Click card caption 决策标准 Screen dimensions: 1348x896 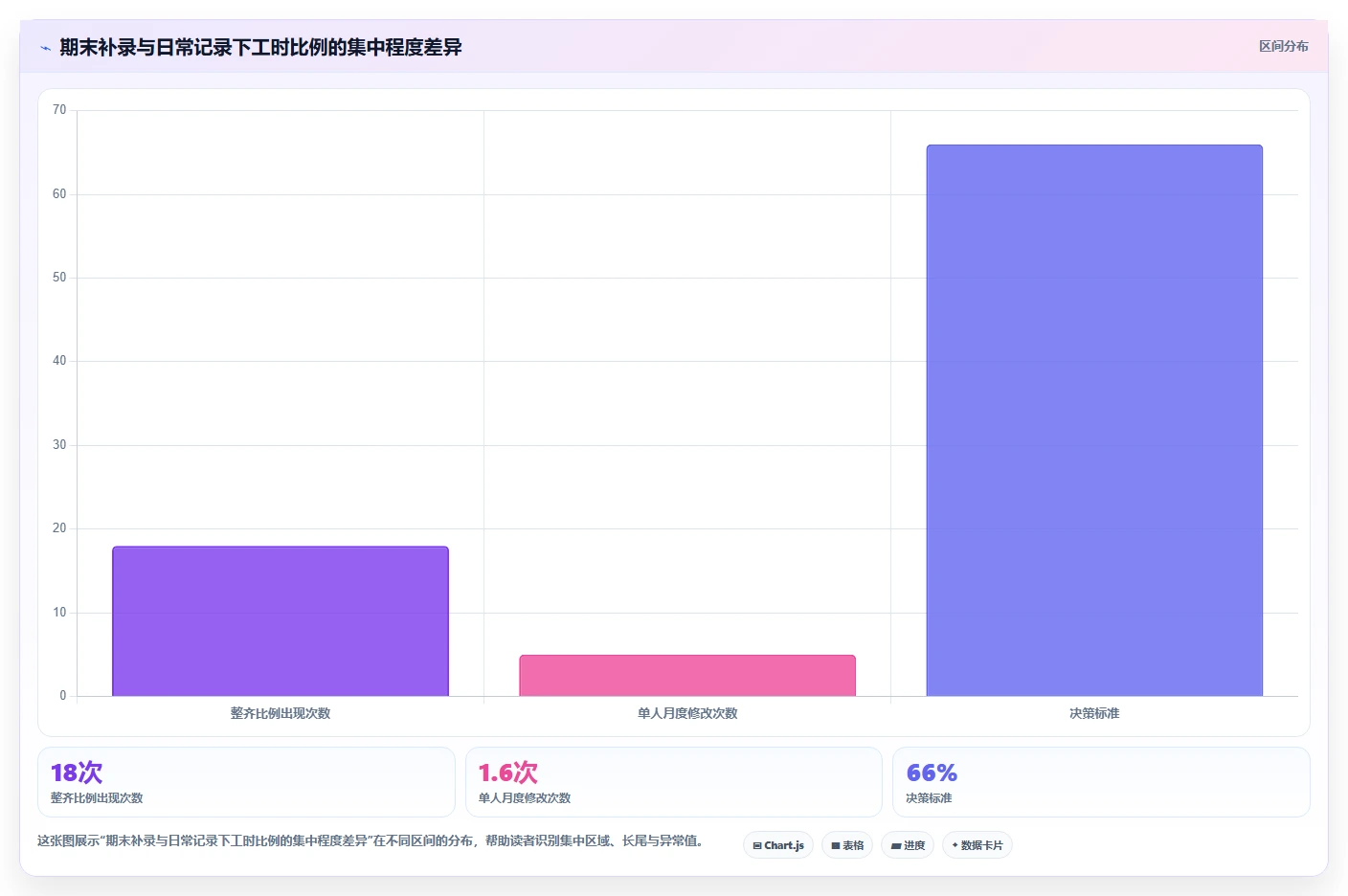929,798
